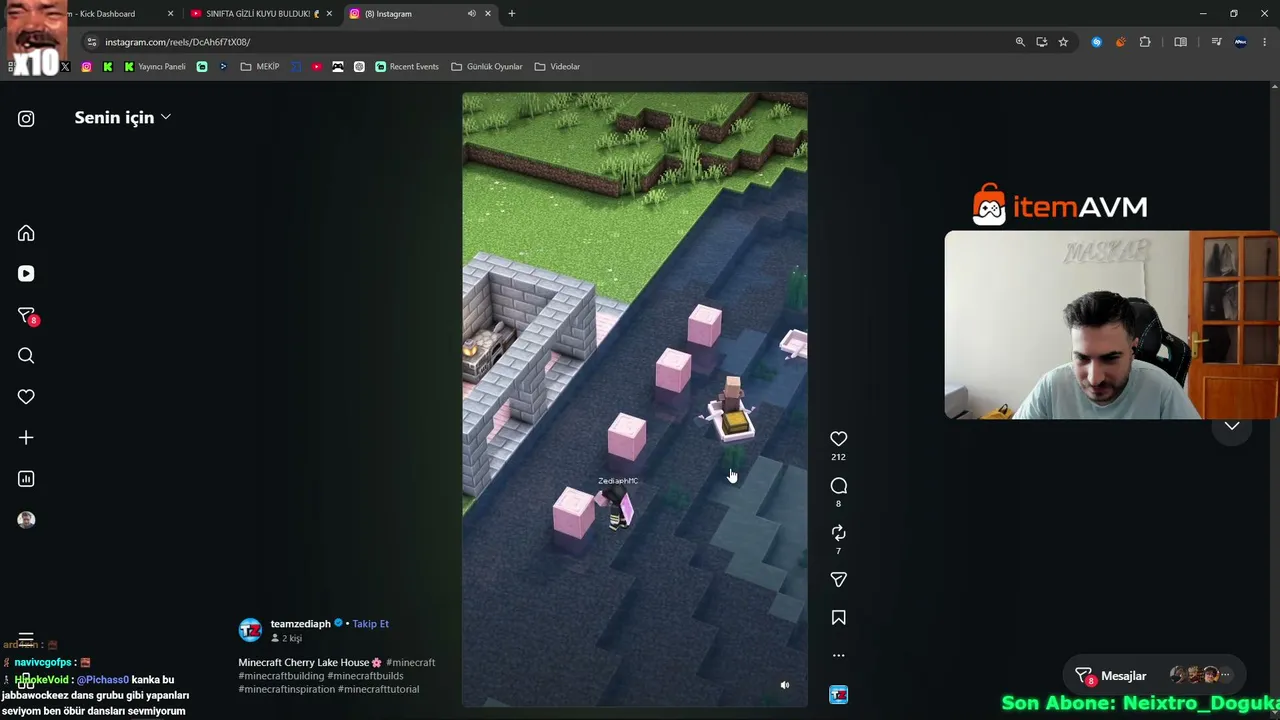1280x720 pixels.
Task: Open comments on the reel
Action: coord(839,486)
